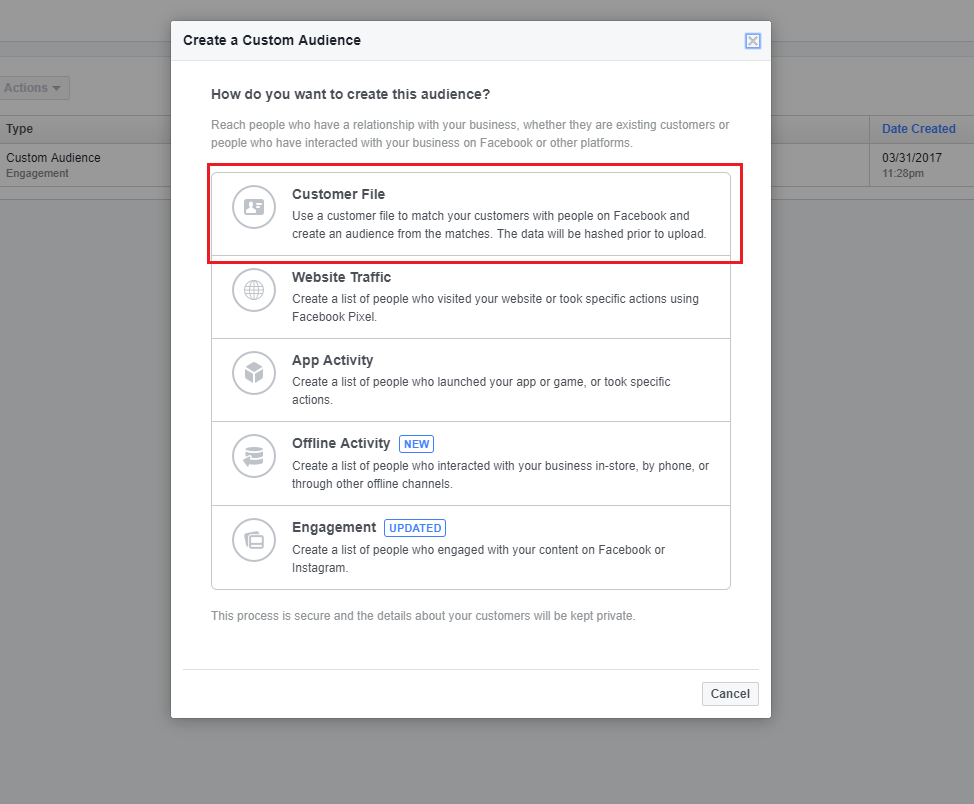This screenshot has width=974, height=804.
Task: Select the Customer File option title
Action: pos(338,194)
